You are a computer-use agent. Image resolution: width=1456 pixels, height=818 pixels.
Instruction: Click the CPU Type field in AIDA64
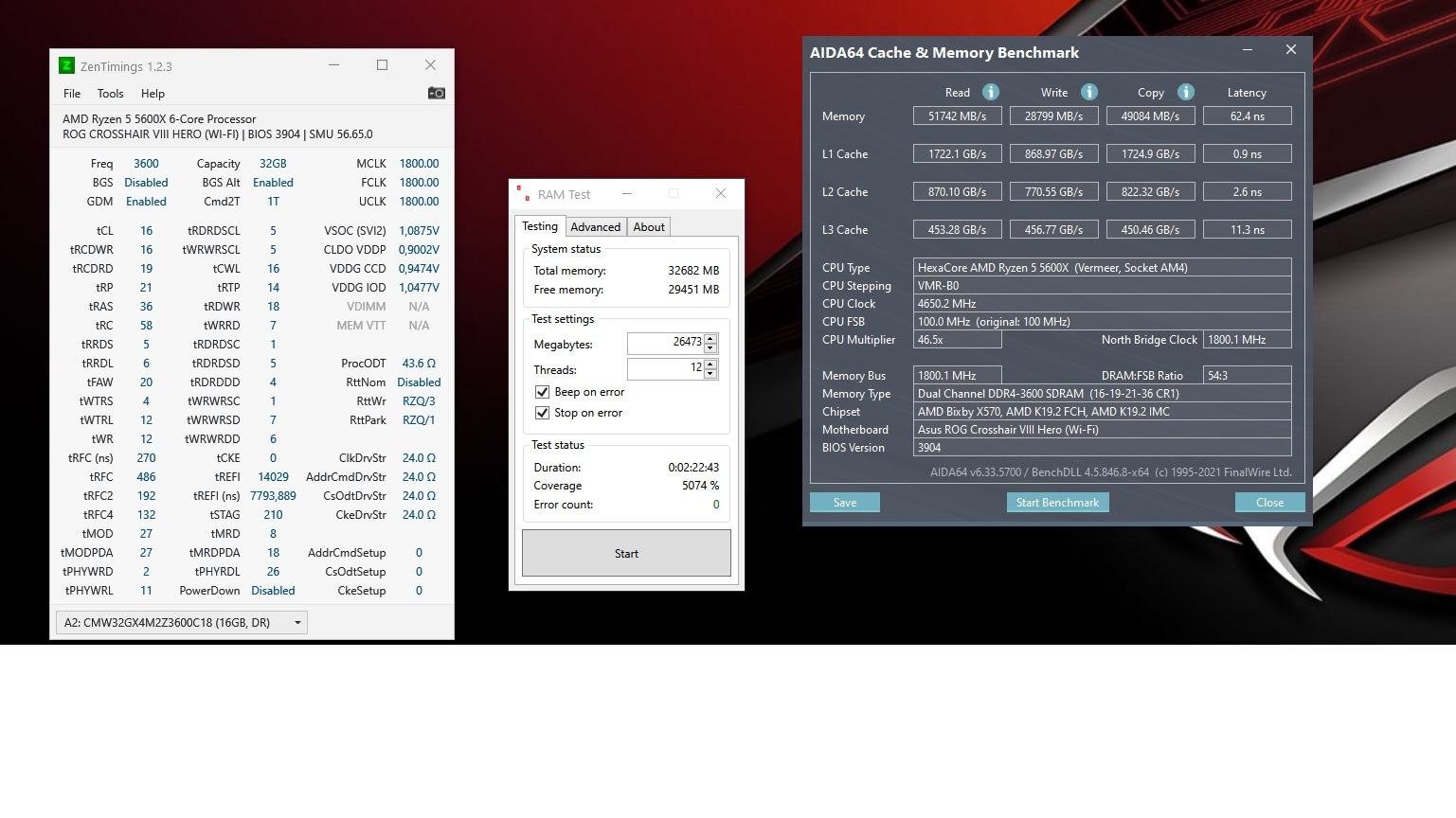coord(1102,267)
